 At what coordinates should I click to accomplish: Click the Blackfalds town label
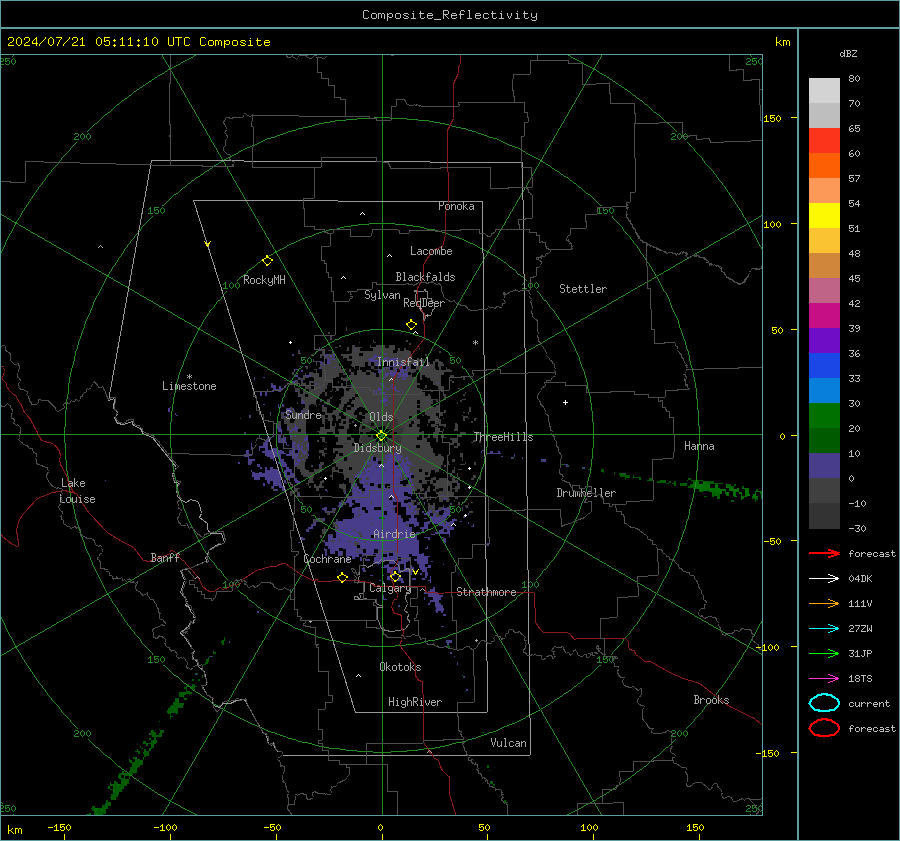[425, 277]
